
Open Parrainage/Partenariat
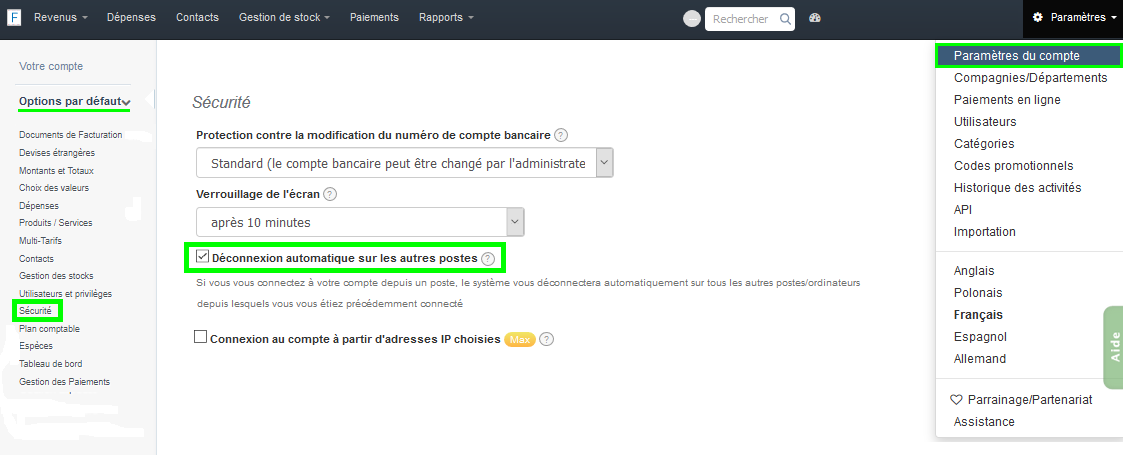(1030, 400)
